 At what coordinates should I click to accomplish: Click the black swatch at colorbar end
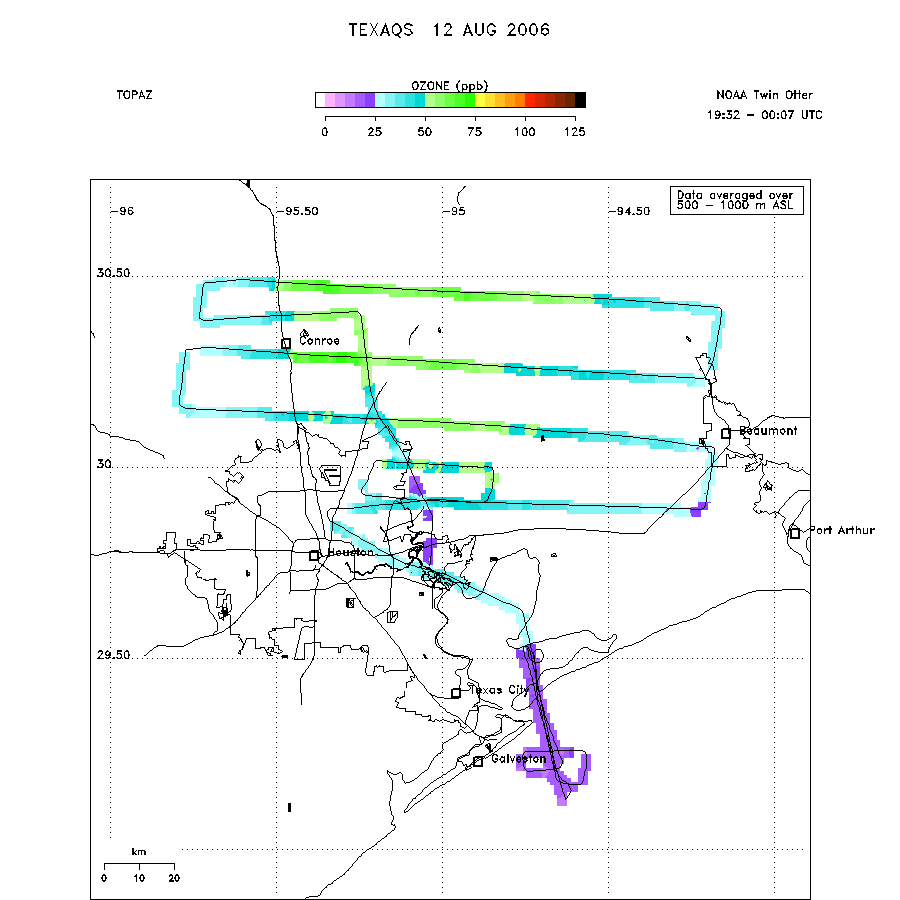coord(580,100)
